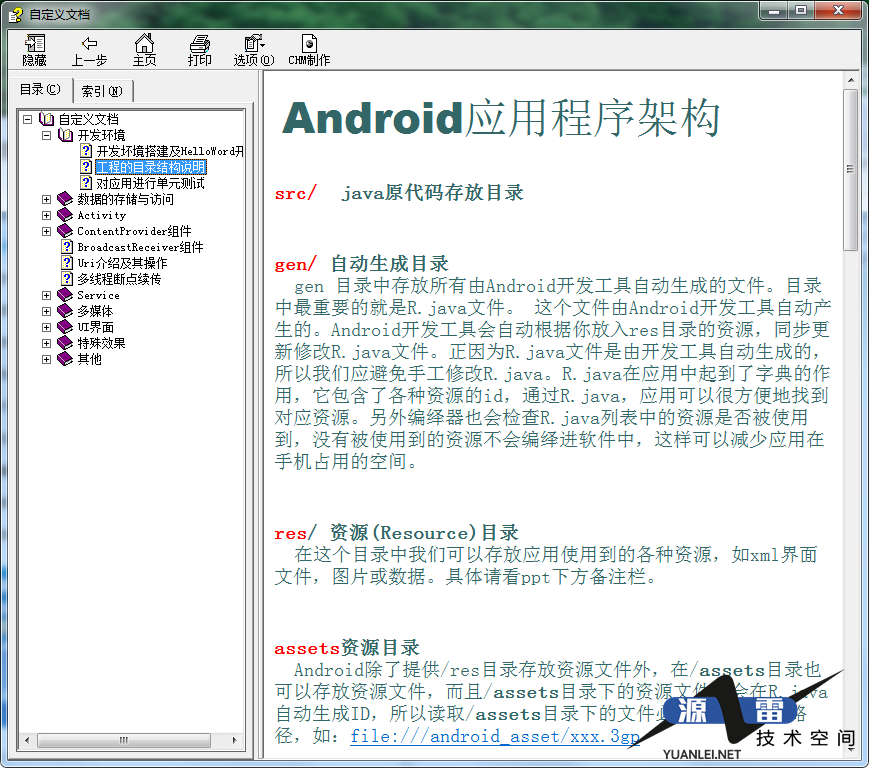Click purple book icon beside ContentProvider组件
The image size is (869, 768).
[x=65, y=231]
